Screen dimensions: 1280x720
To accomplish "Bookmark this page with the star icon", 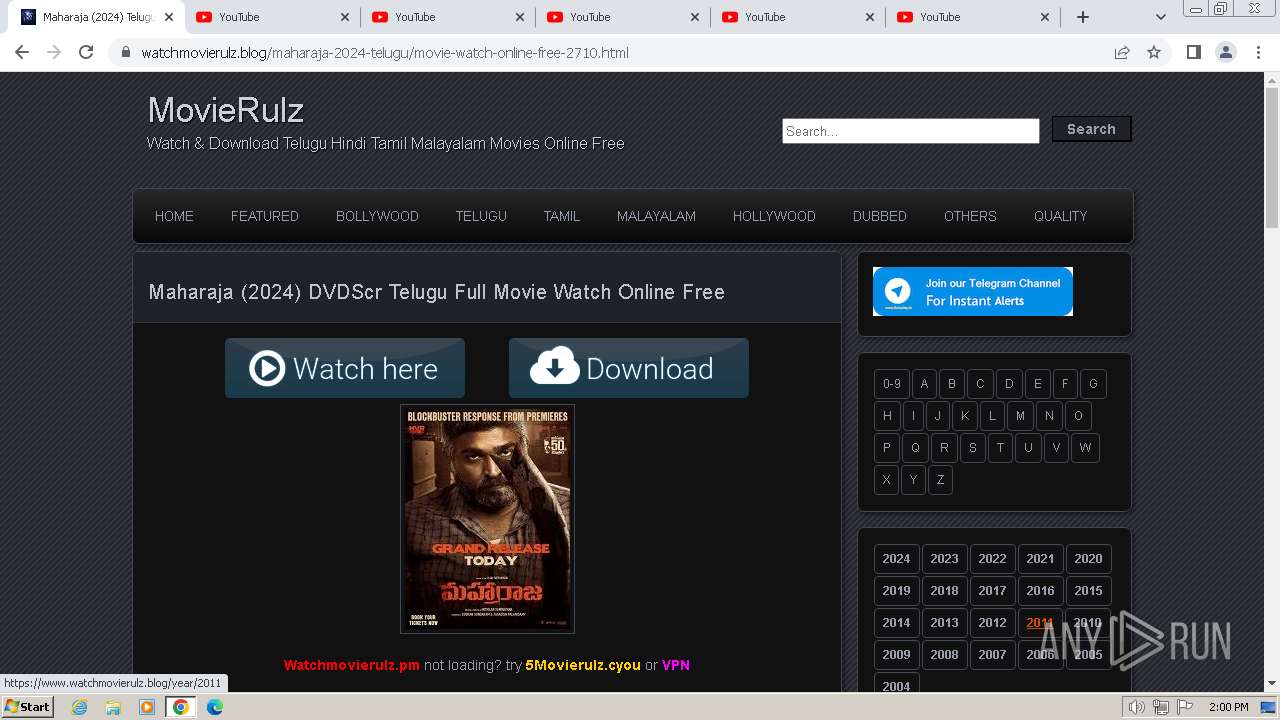I will click(1154, 52).
